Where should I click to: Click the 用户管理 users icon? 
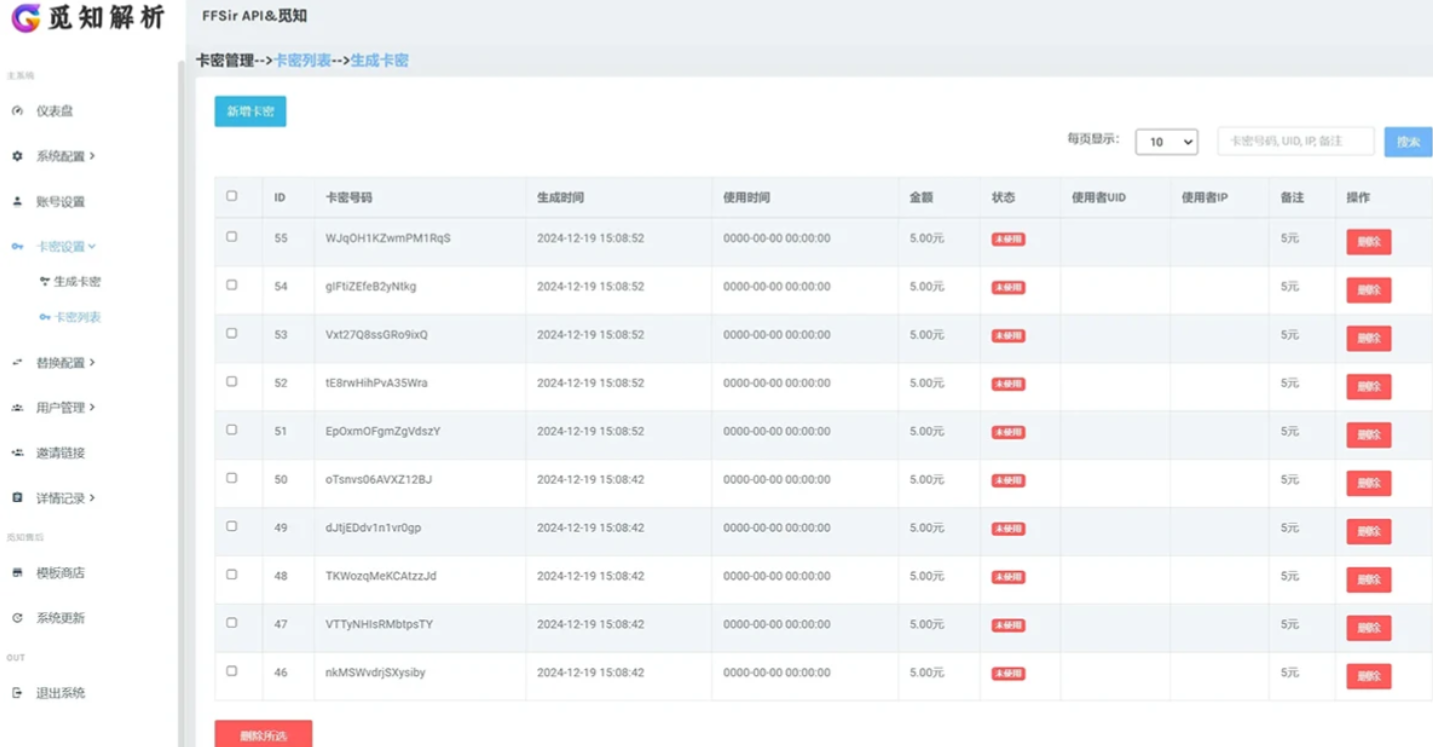tap(17, 408)
